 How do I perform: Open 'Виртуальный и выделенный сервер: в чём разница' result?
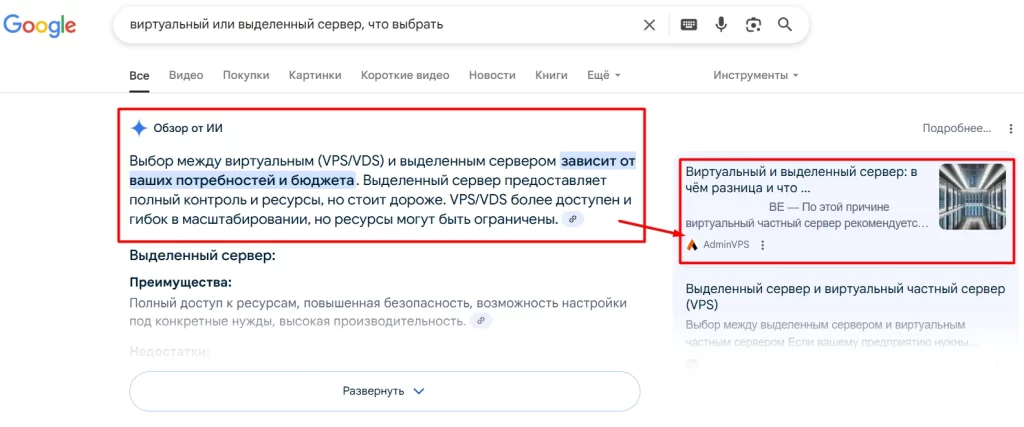[802, 180]
